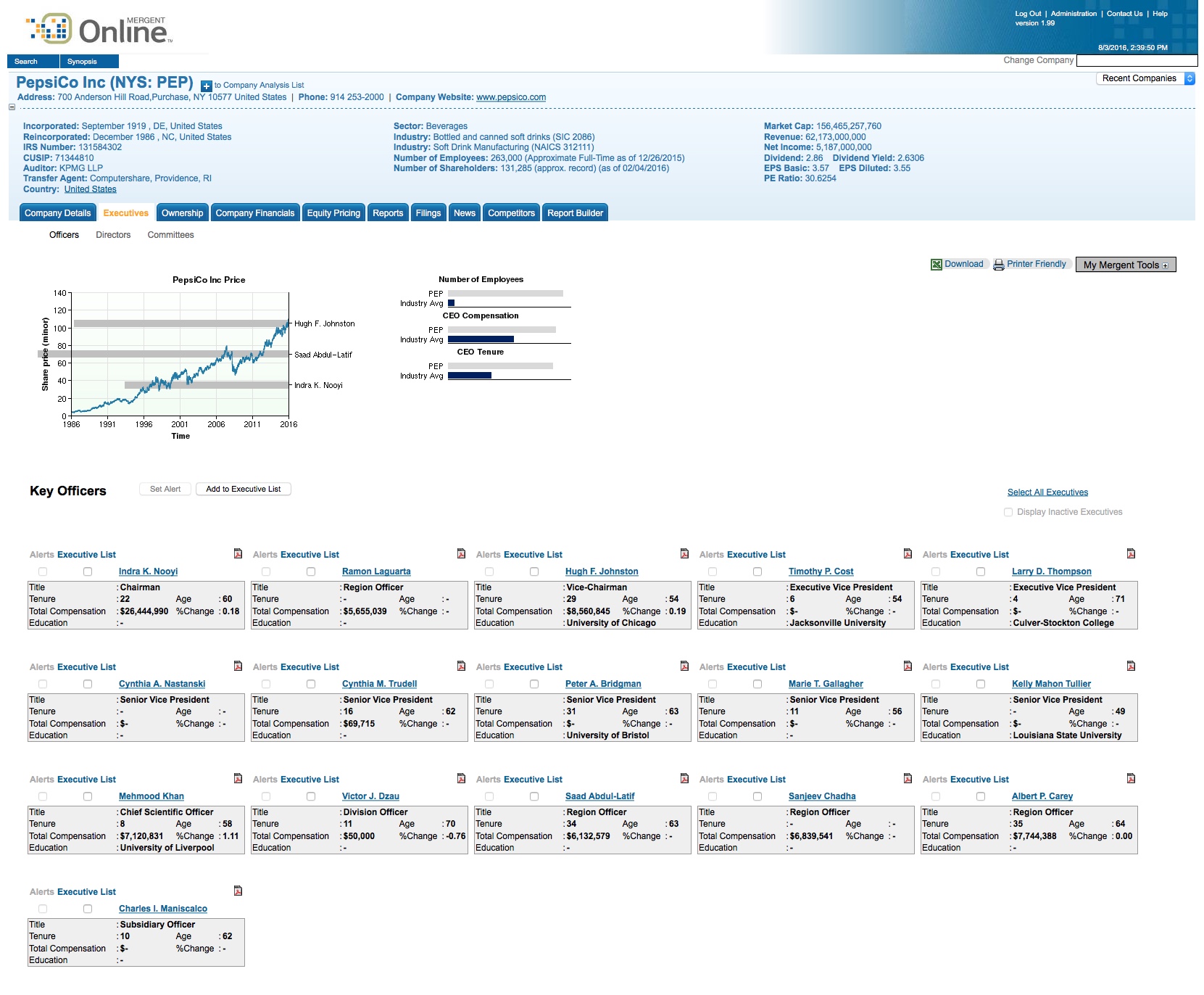Tick the executive list checkbox for Ramon Laguarta
Viewport: 1204px width, 995px height.
click(x=311, y=572)
